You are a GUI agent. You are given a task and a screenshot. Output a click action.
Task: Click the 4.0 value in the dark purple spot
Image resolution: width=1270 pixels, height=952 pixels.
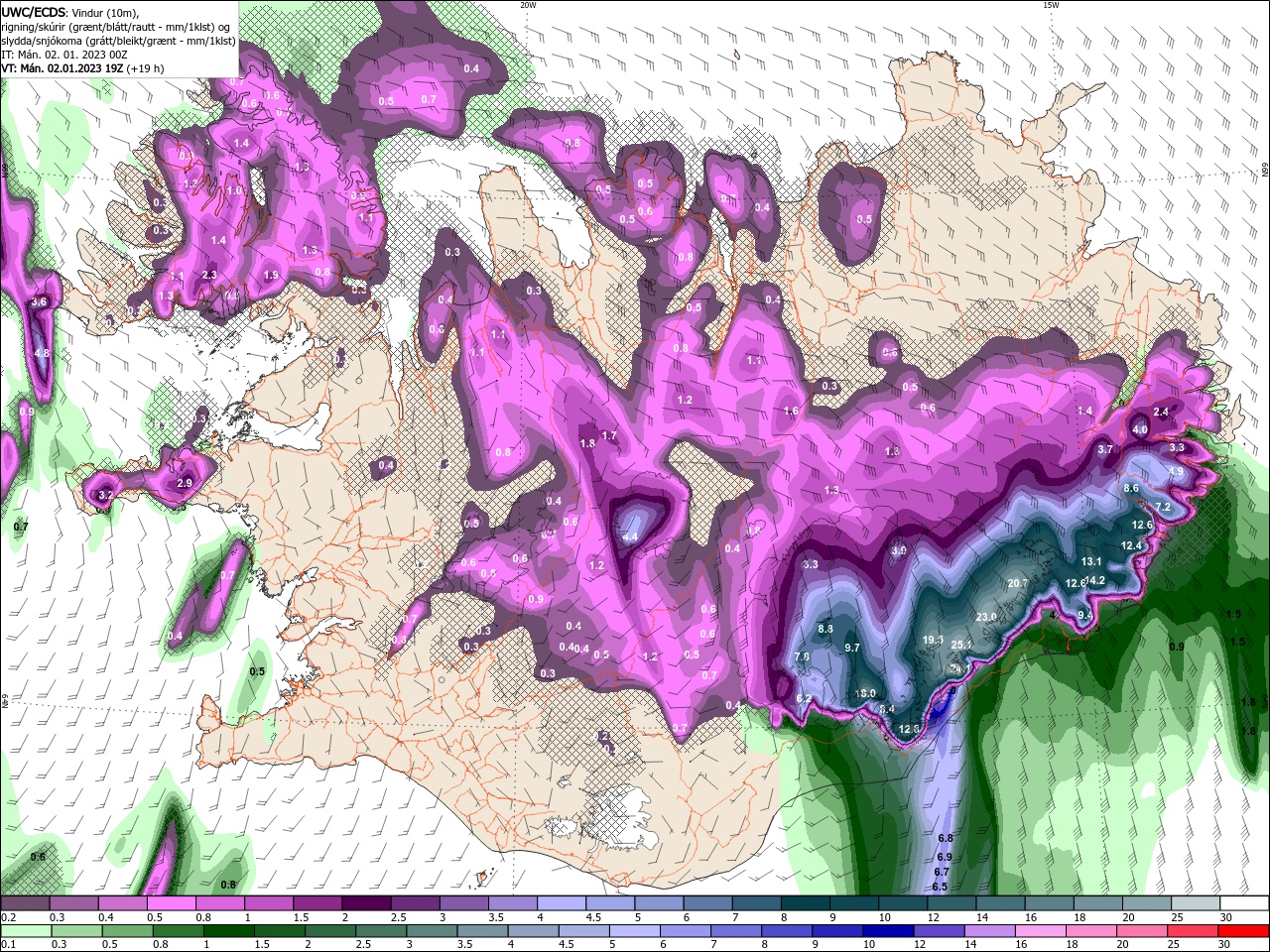[x=1140, y=429]
